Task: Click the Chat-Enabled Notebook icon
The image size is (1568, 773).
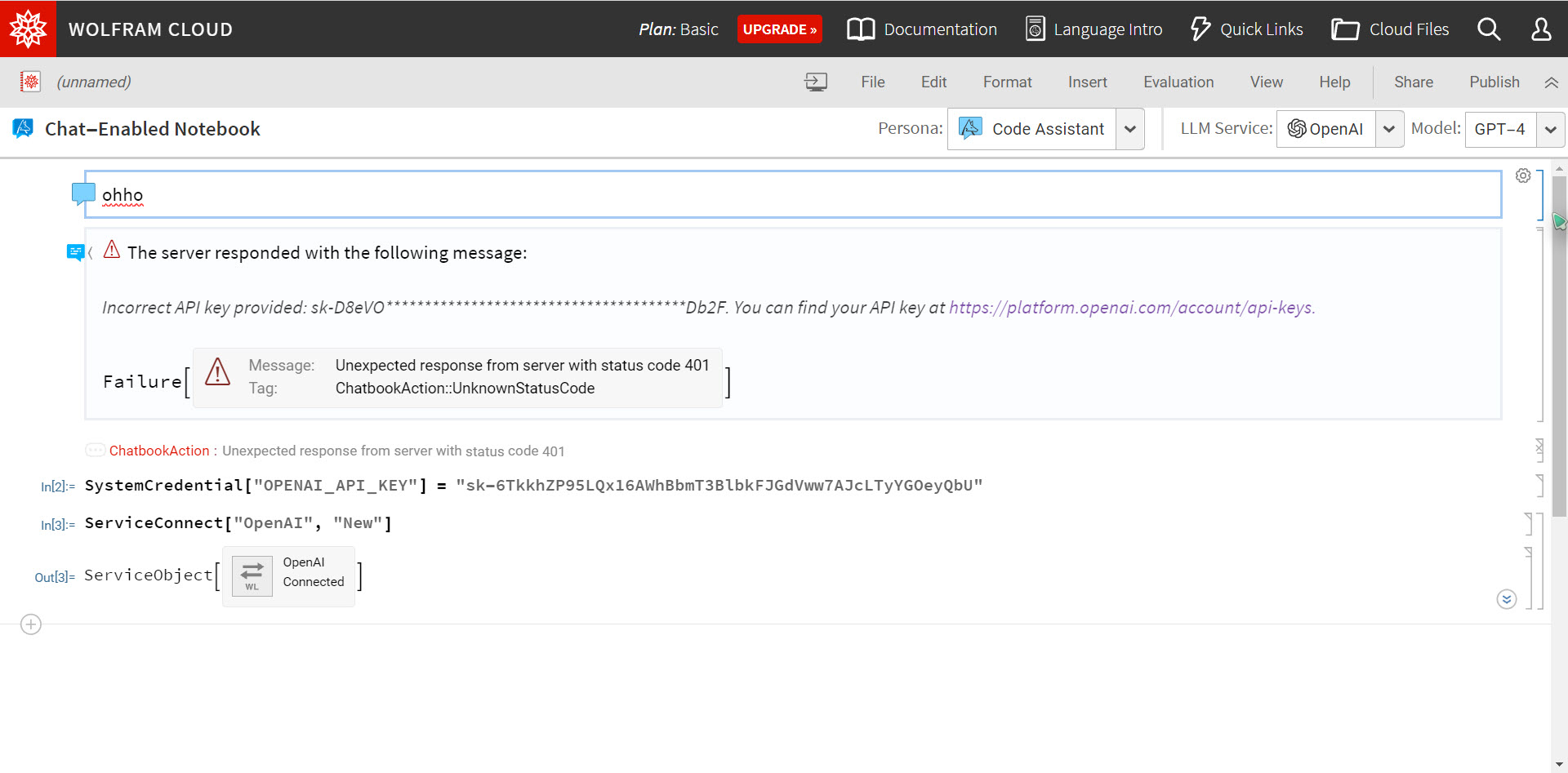Action: pyautogui.click(x=23, y=128)
